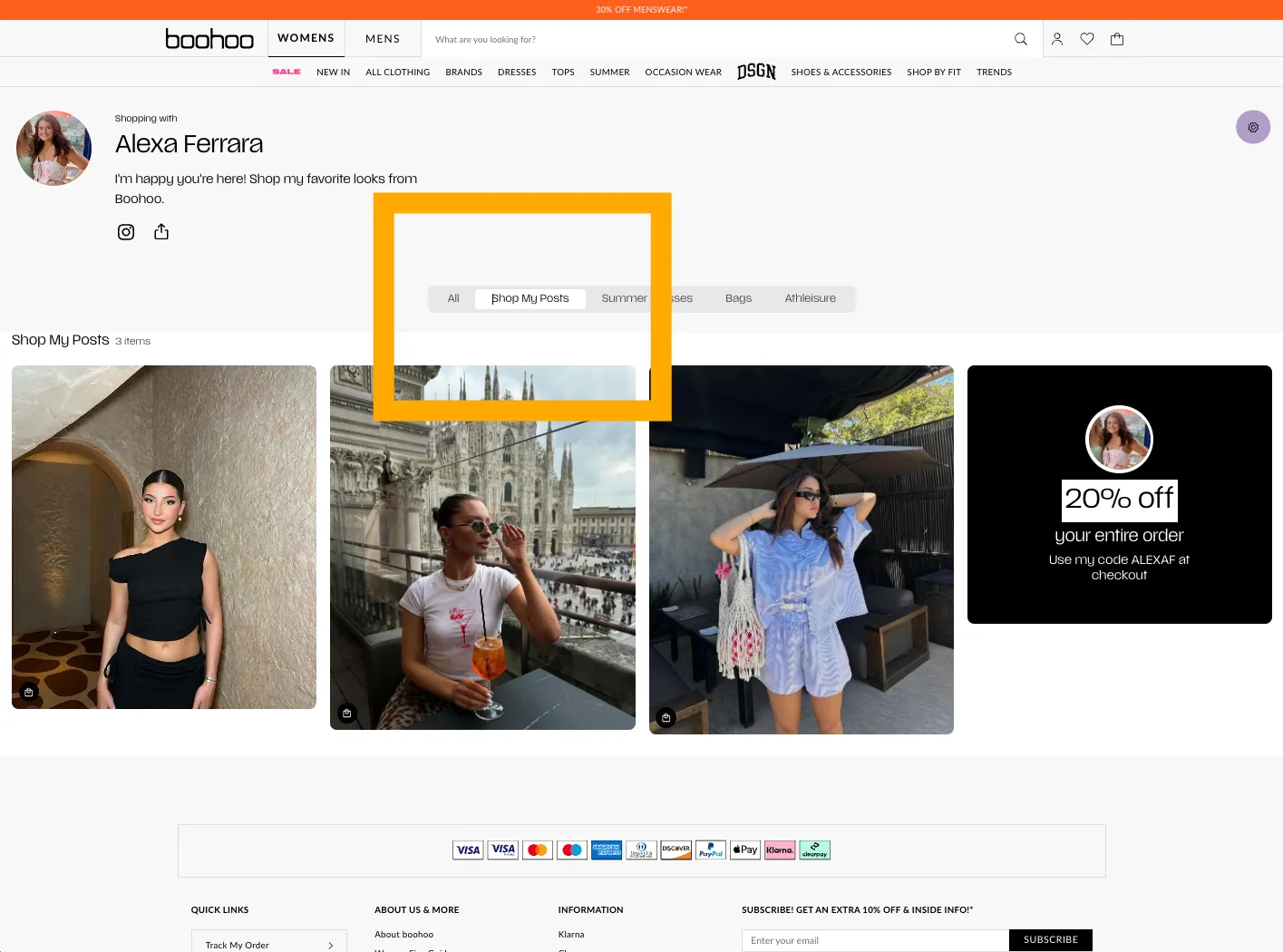Open the DRESSES menu
Screen dimensions: 1283x952
[517, 72]
